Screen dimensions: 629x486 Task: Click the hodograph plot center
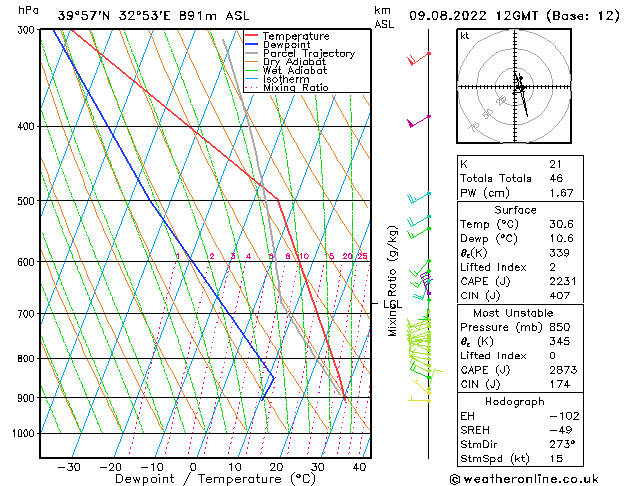point(515,87)
